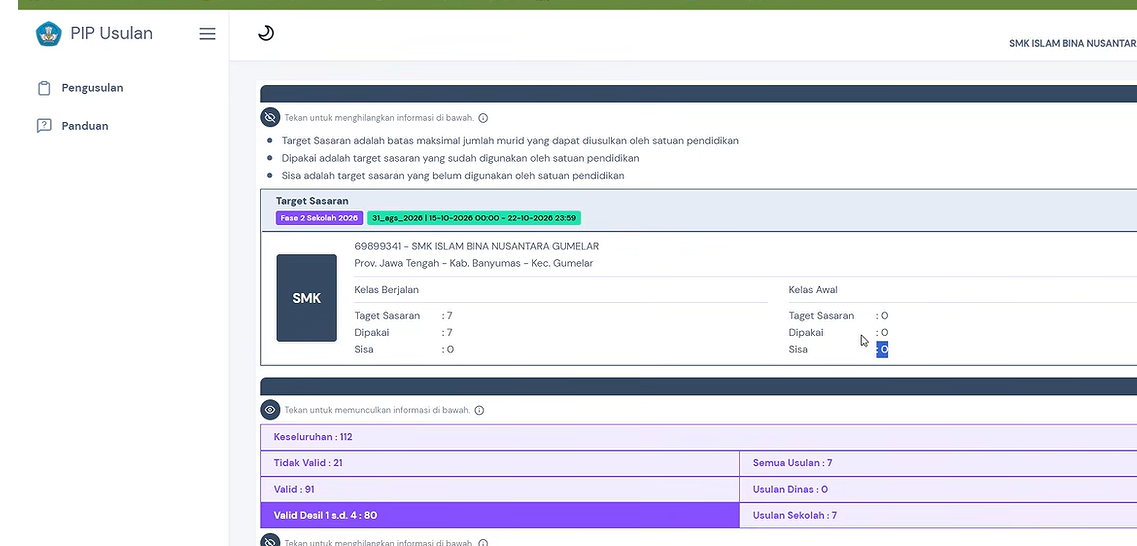Click the 31_ags_2026 date range badge

point(474,218)
